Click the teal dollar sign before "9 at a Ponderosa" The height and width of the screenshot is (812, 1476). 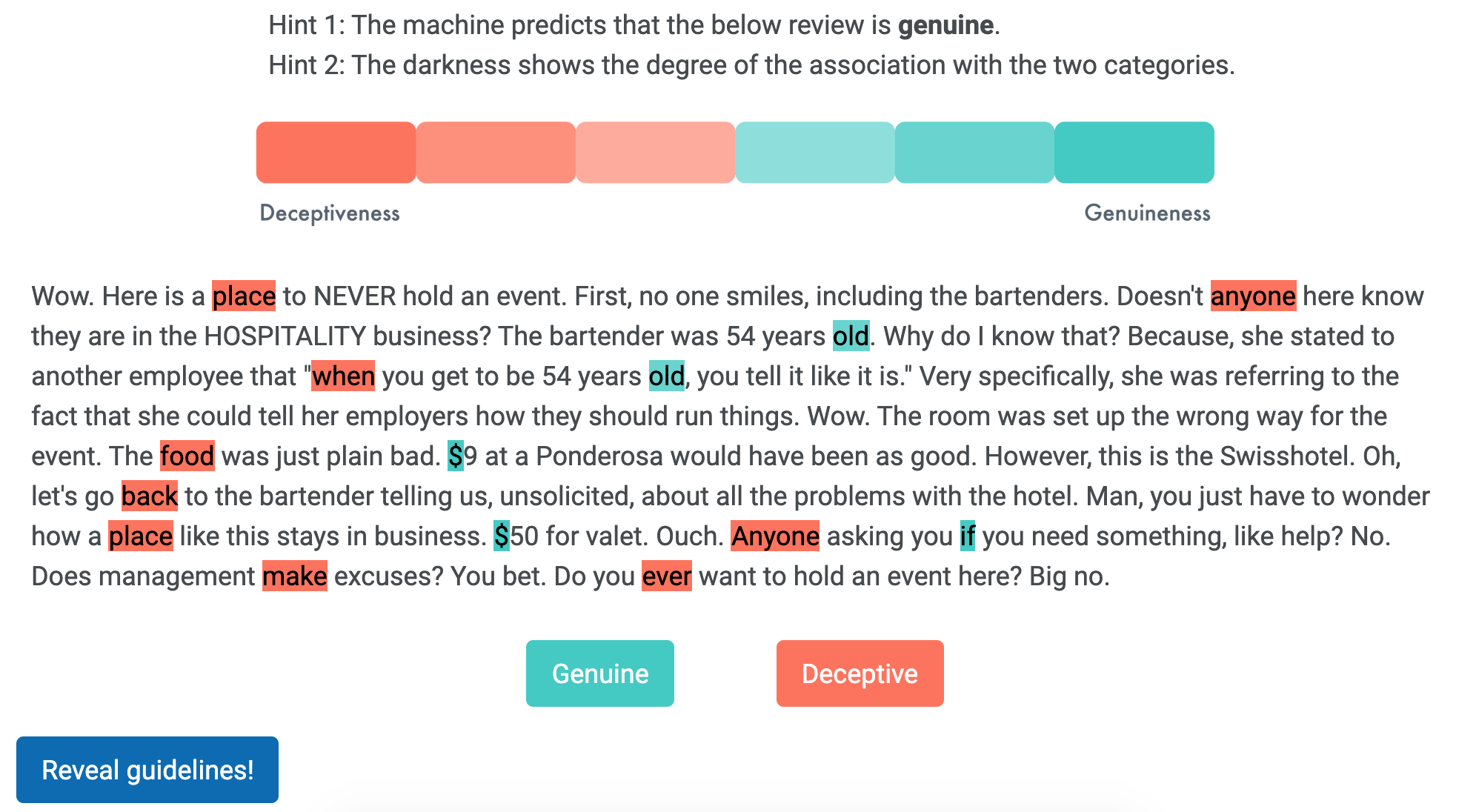(x=456, y=456)
